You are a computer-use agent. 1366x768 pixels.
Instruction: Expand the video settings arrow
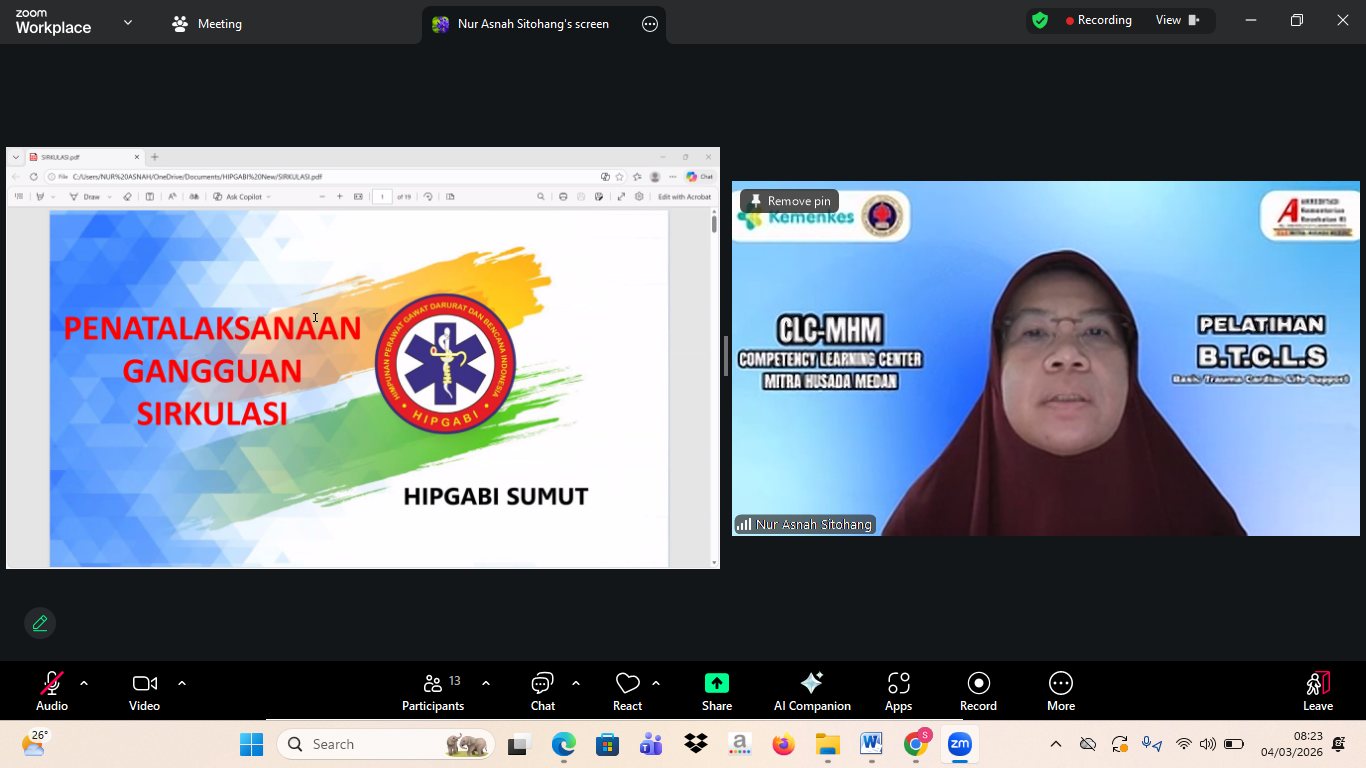(x=182, y=683)
